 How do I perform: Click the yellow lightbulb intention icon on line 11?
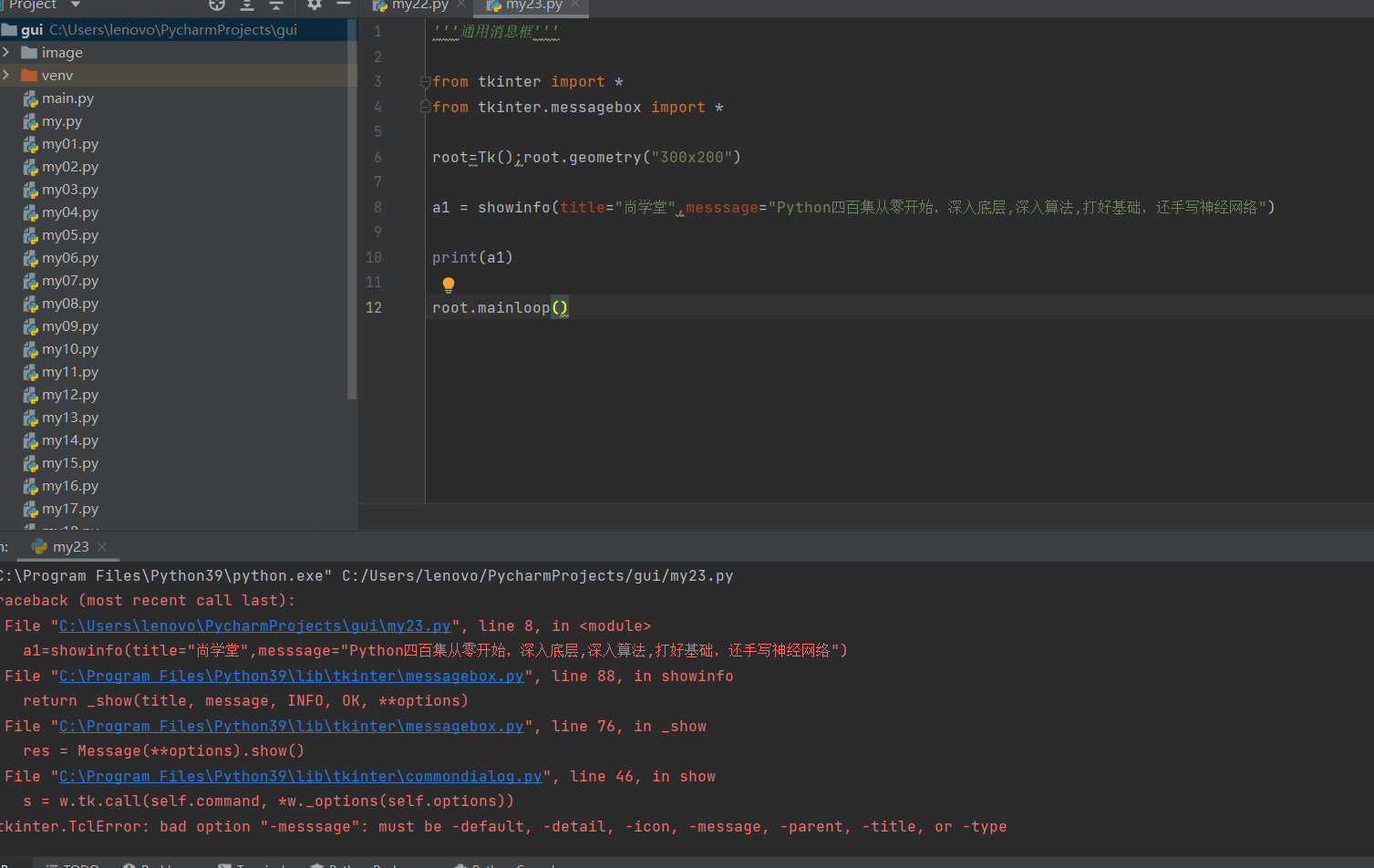click(x=449, y=284)
